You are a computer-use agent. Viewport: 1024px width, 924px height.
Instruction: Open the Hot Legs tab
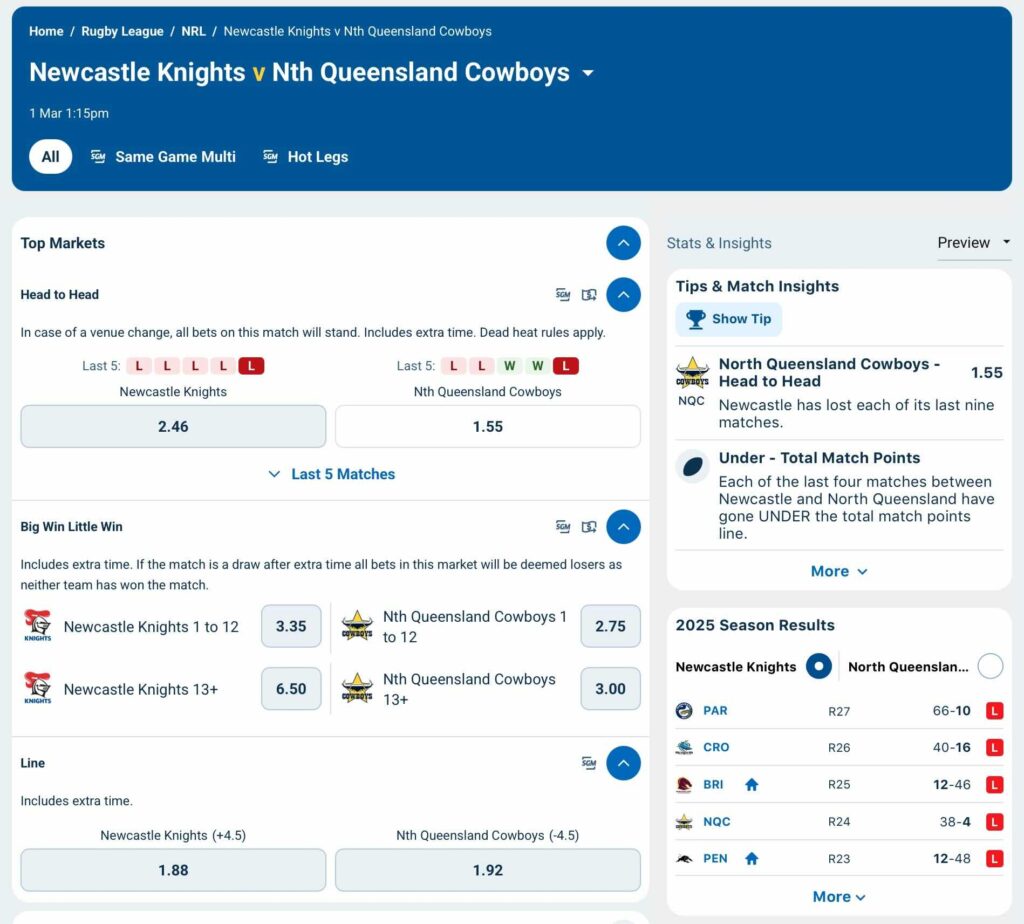pos(305,157)
